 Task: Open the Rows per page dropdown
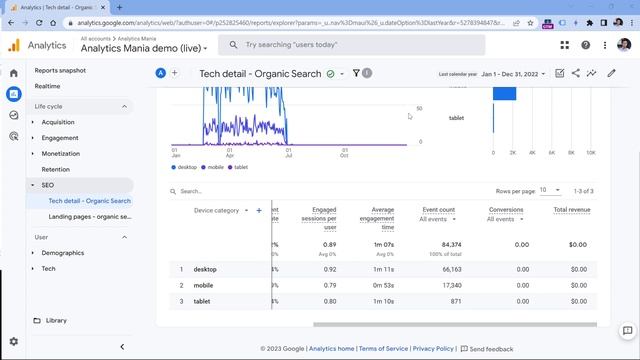pos(550,190)
